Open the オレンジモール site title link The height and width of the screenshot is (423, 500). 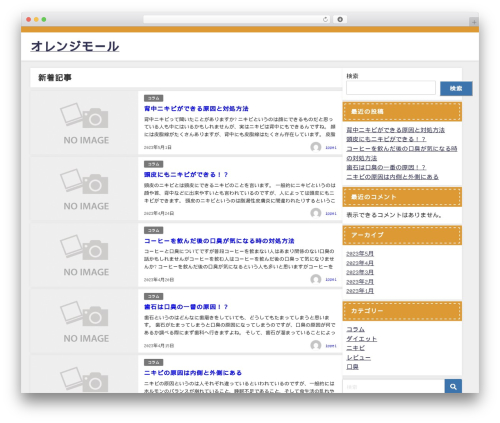75,46
